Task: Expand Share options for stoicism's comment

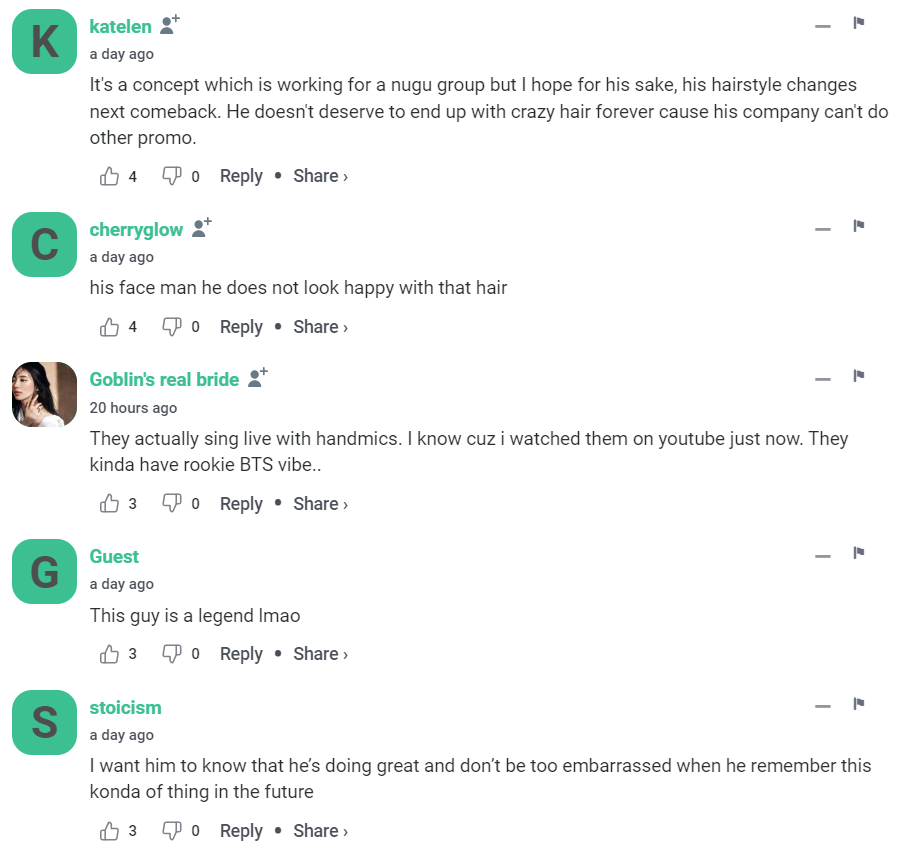Action: click(x=320, y=831)
